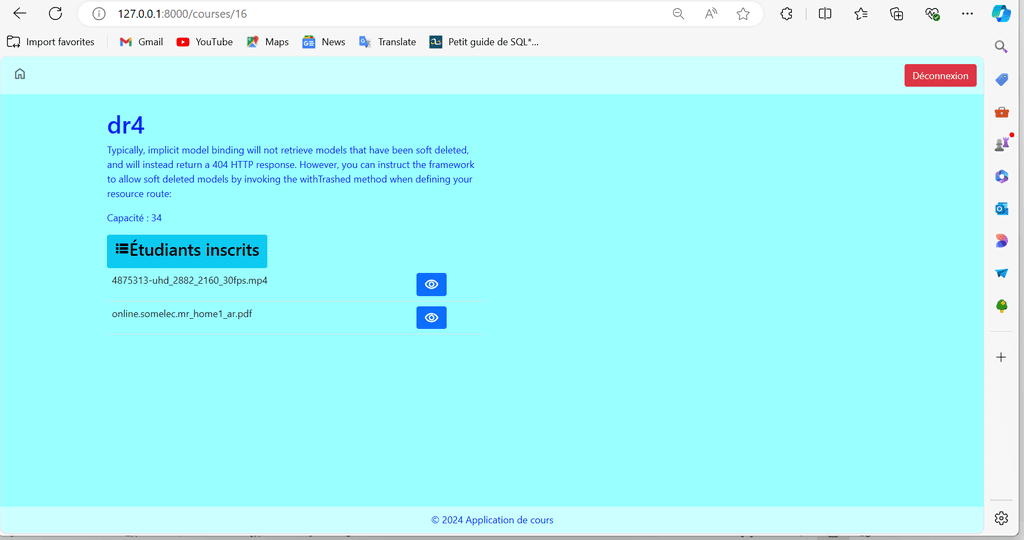View online.somelec.mr_home1_ar.pdf with eye button
This screenshot has height=540, width=1024.
point(432,317)
